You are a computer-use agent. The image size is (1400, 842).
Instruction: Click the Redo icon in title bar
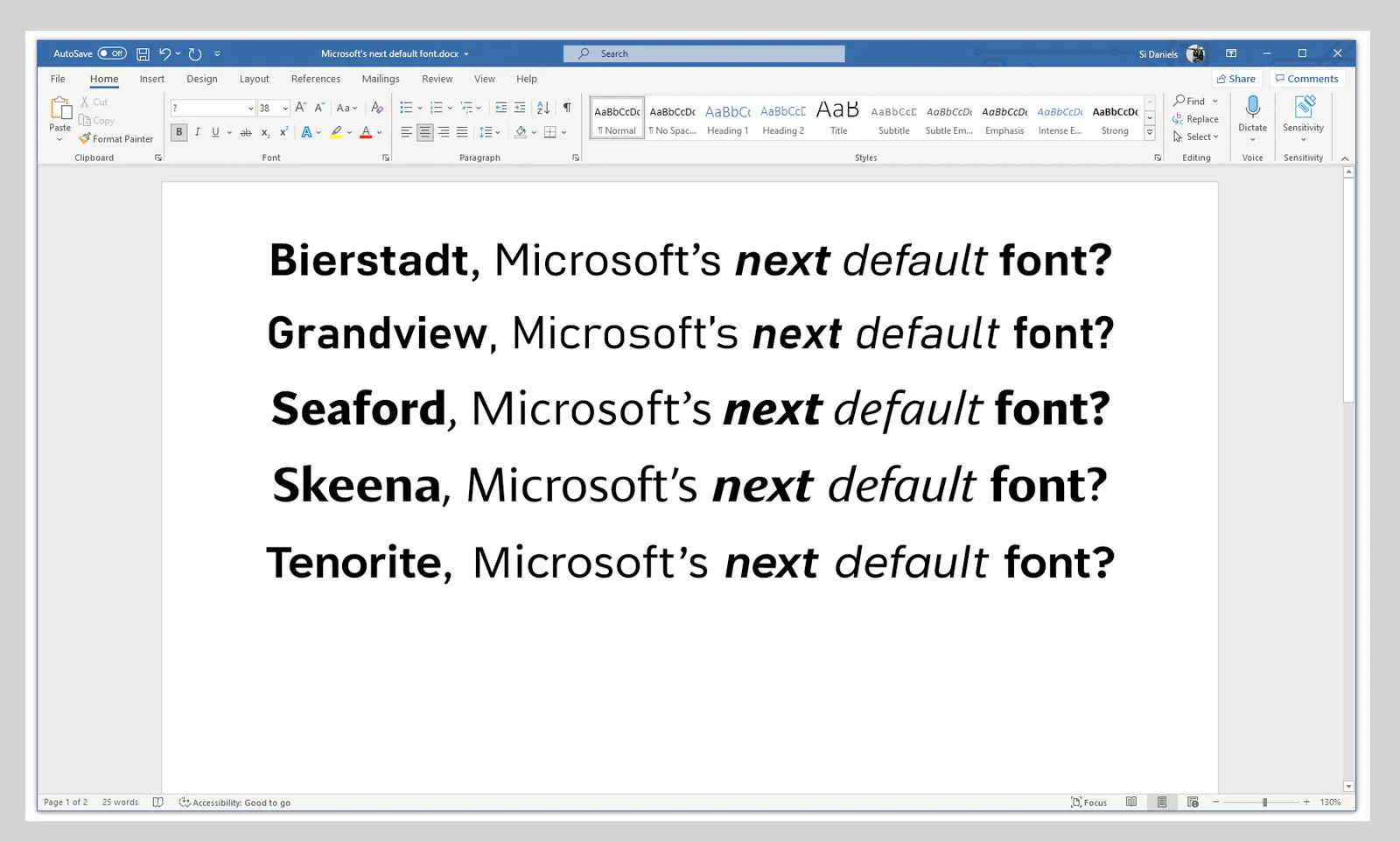[x=195, y=54]
